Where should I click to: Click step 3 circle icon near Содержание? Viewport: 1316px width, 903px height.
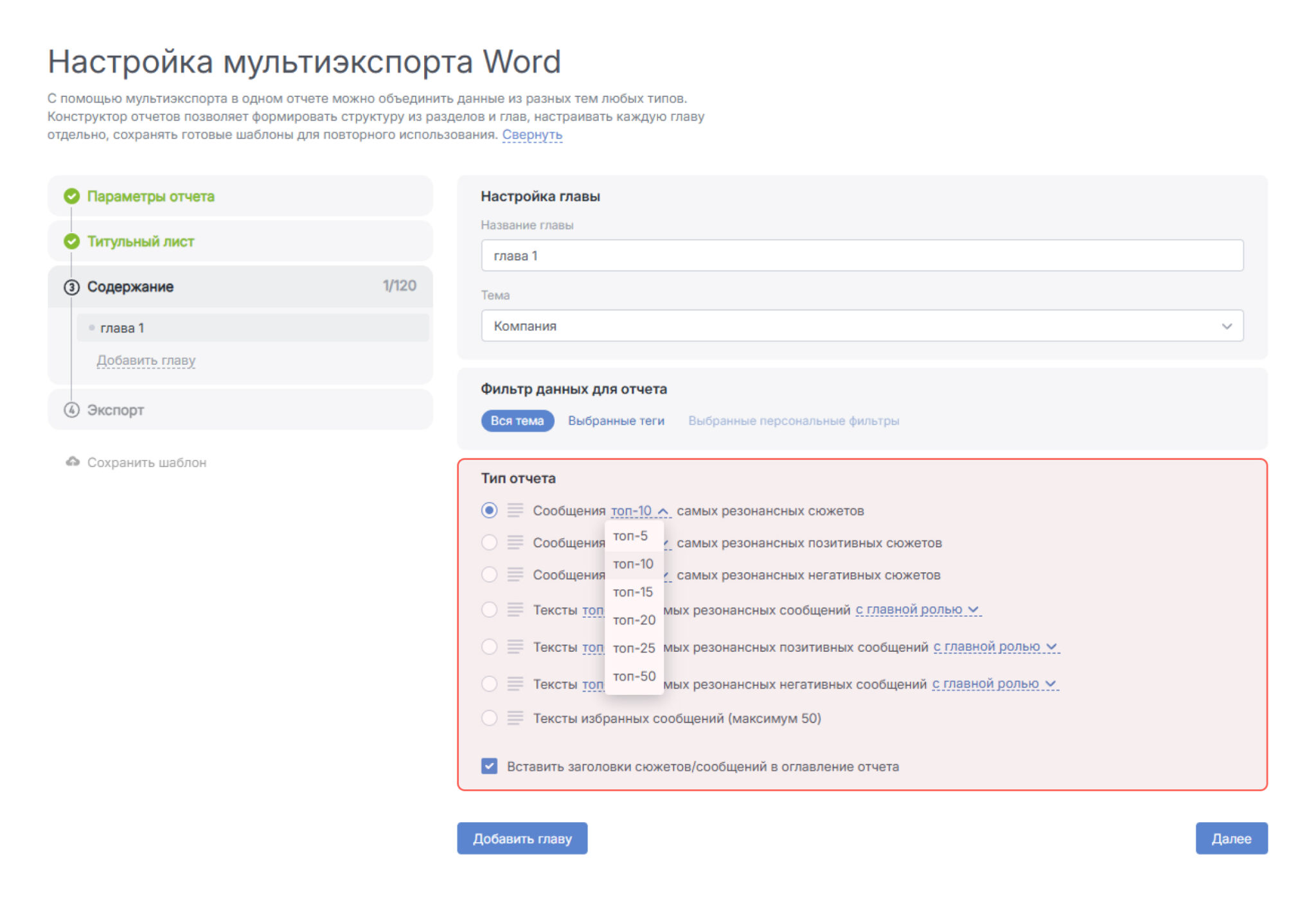[x=71, y=287]
